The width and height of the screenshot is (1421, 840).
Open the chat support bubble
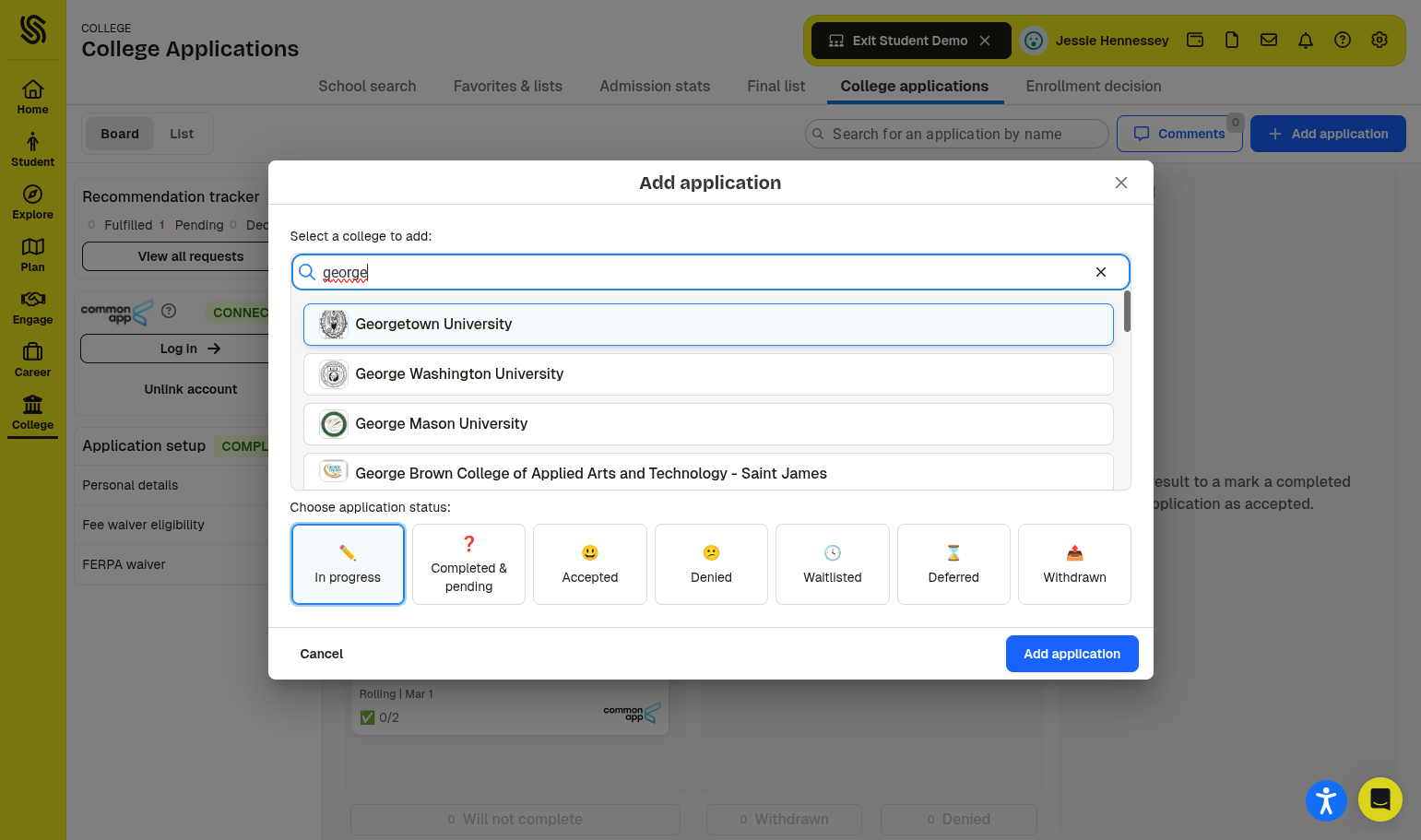(x=1380, y=799)
